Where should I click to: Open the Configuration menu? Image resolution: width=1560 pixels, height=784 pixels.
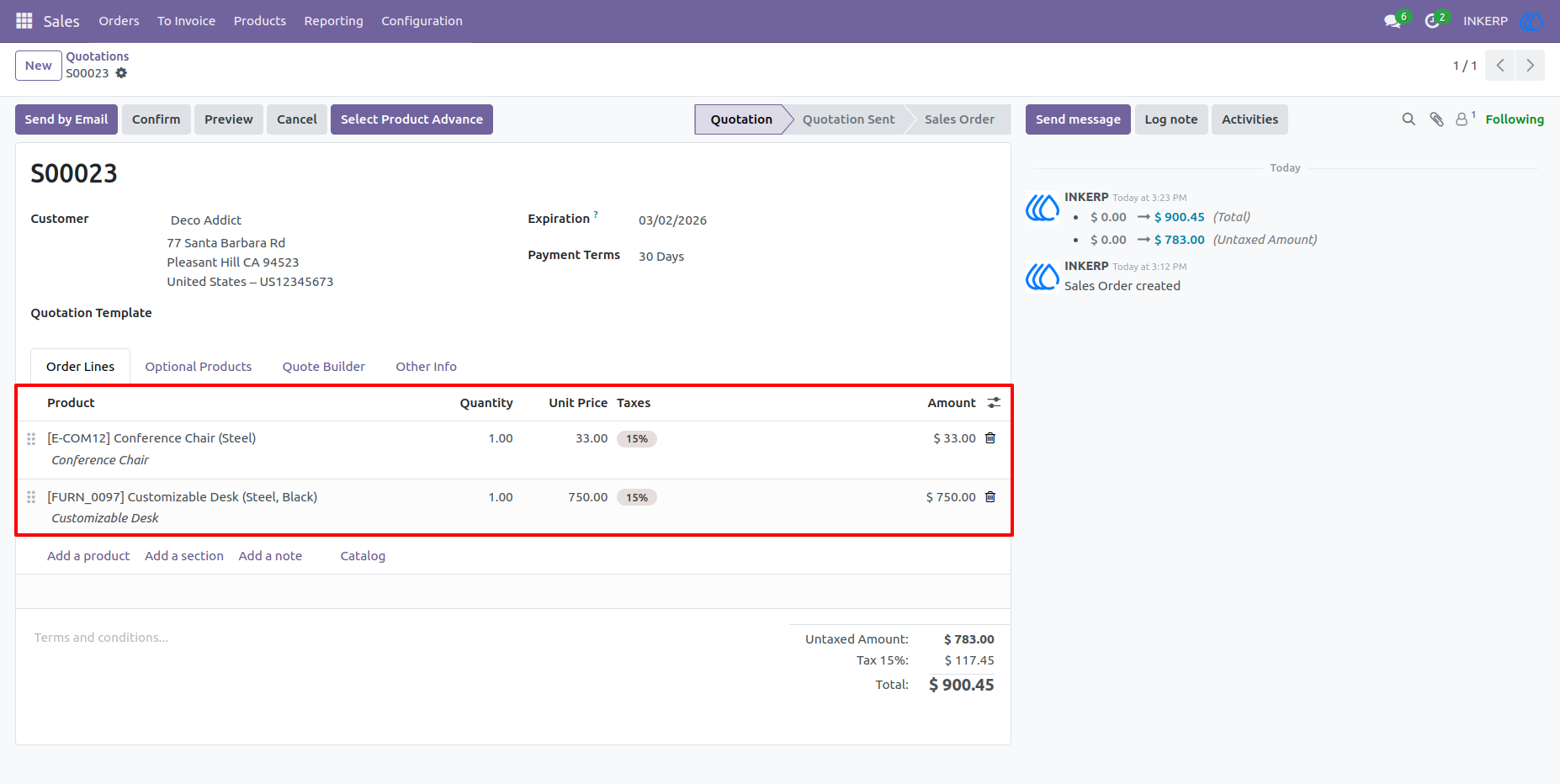pyautogui.click(x=422, y=21)
